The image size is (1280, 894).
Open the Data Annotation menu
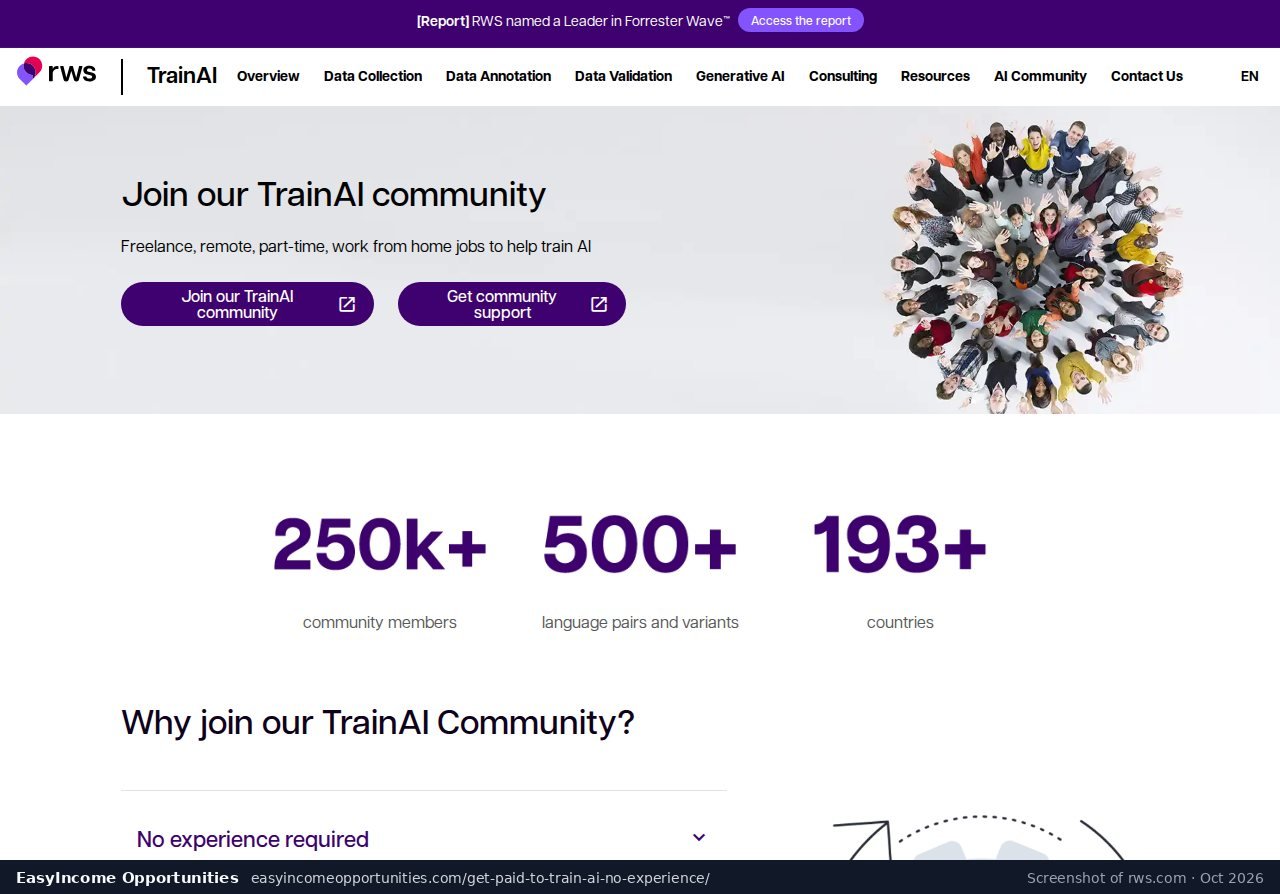[x=498, y=76]
